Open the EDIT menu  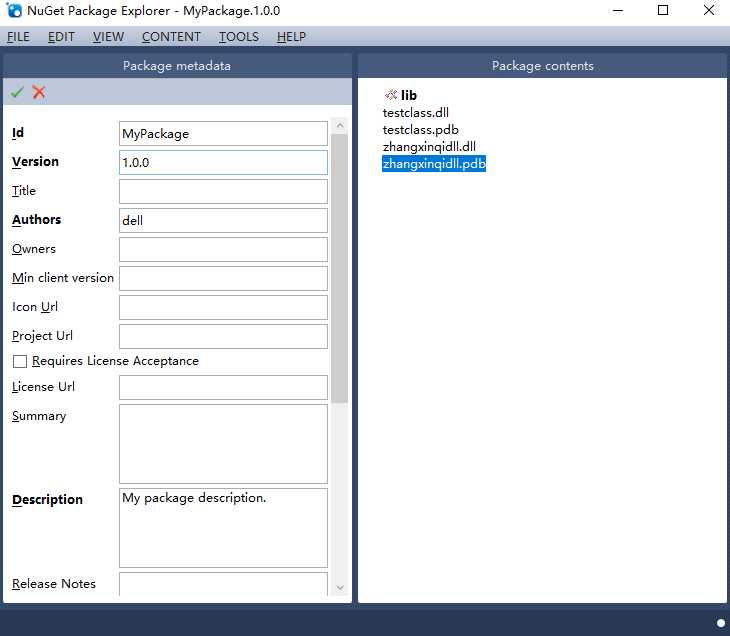[61, 37]
